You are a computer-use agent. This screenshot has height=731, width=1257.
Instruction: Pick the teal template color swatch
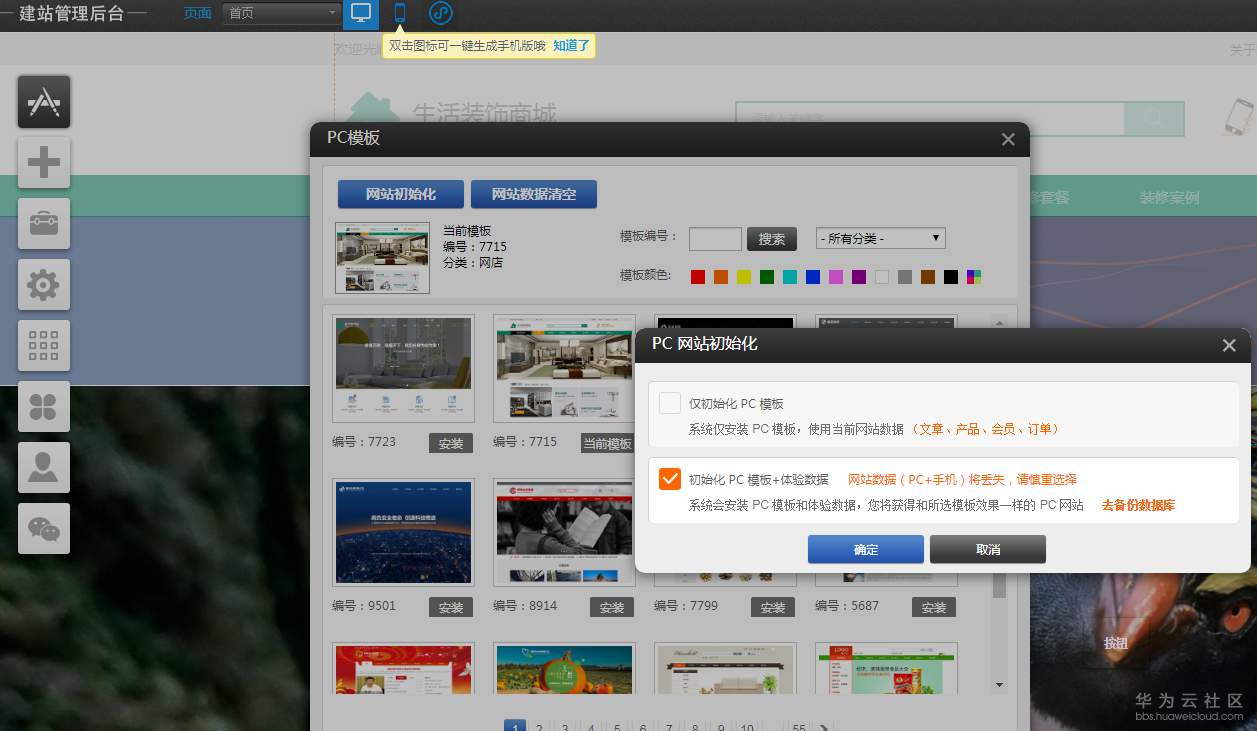790,277
